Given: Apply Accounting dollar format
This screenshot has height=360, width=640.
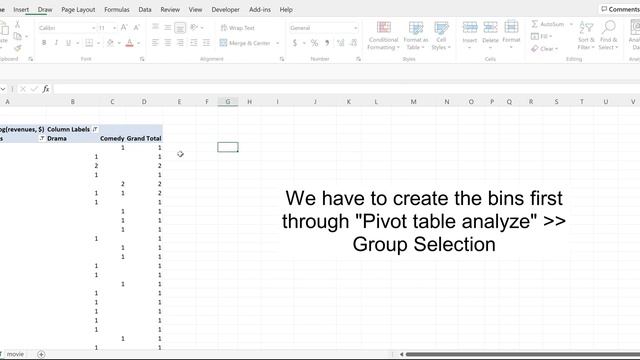Looking at the screenshot, I should click(295, 43).
